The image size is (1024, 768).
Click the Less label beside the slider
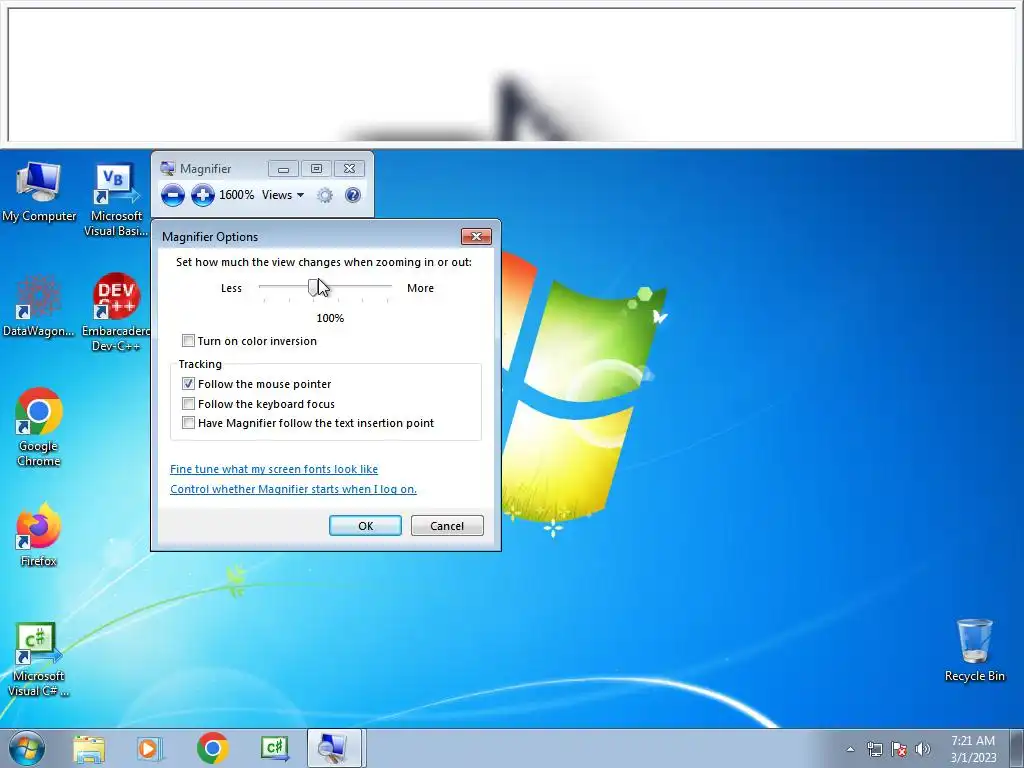pyautogui.click(x=231, y=288)
